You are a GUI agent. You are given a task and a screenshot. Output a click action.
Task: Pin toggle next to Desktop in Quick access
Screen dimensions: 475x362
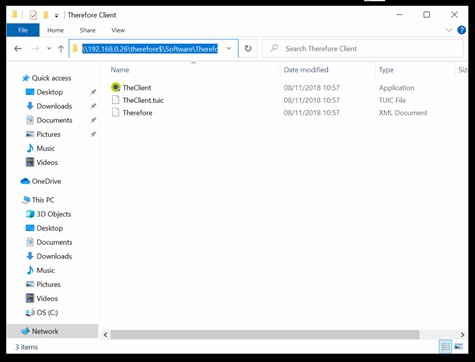(93, 92)
